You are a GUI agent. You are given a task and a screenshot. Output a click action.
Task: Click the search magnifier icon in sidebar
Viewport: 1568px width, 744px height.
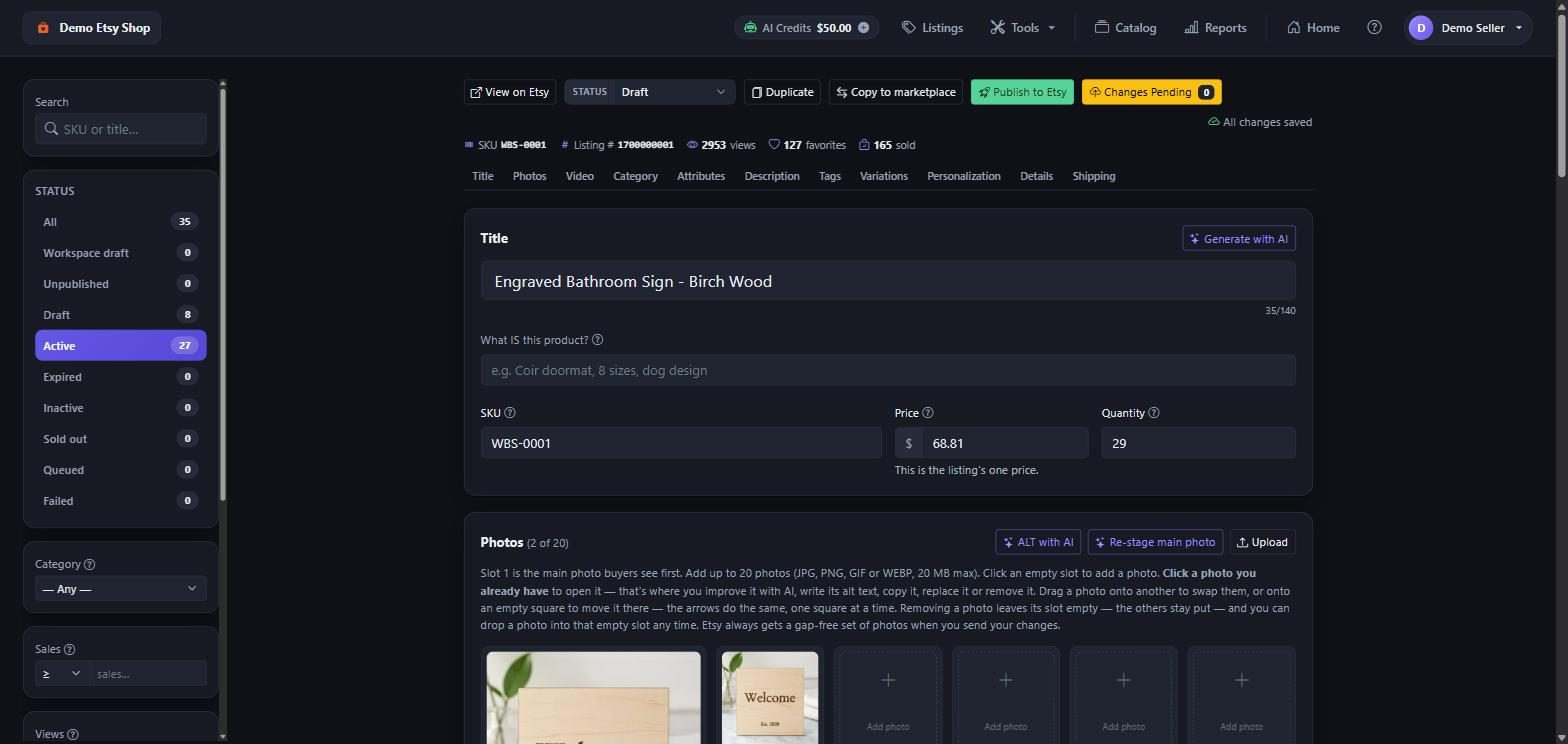coord(51,129)
